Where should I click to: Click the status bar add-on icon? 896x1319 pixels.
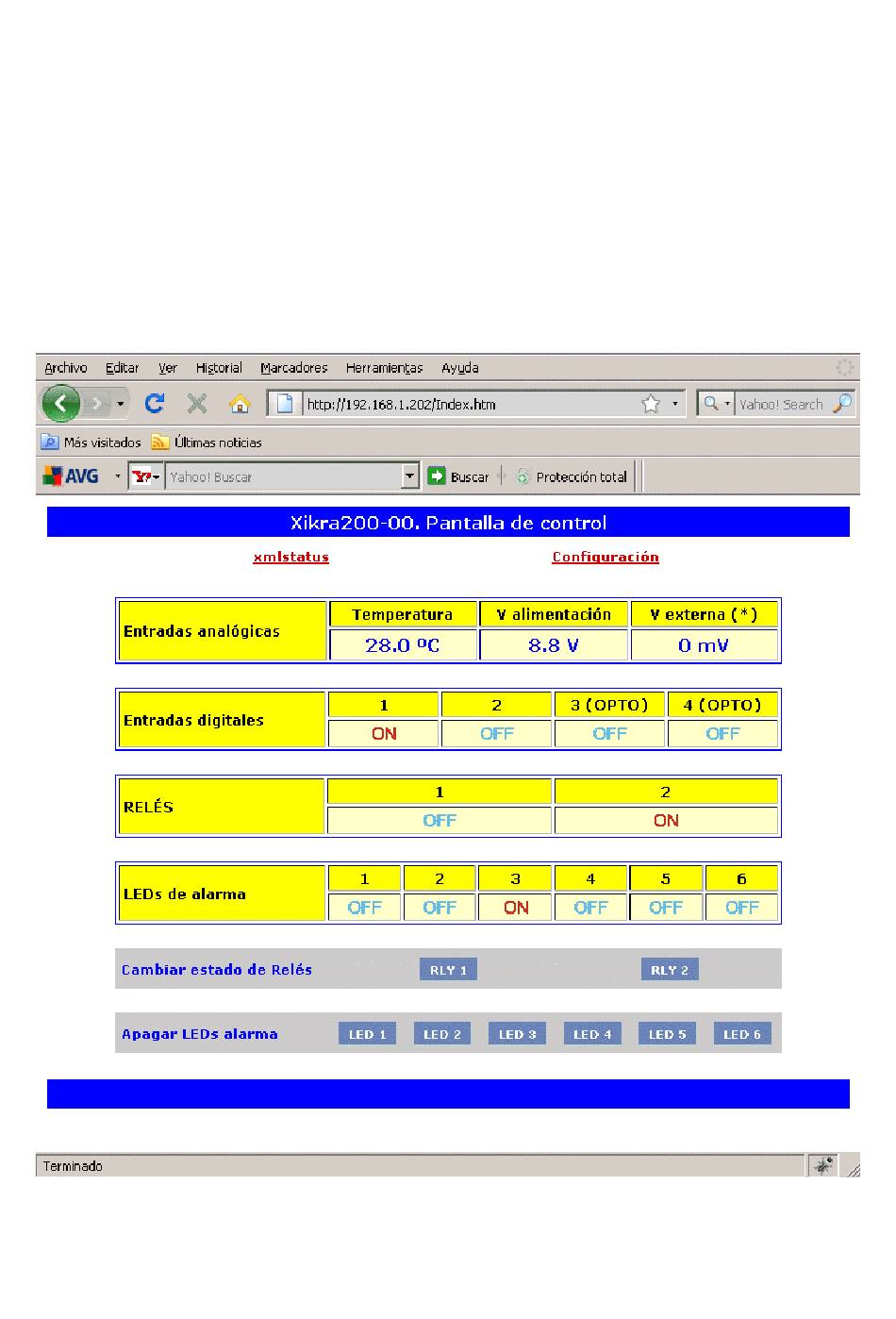tap(823, 1166)
